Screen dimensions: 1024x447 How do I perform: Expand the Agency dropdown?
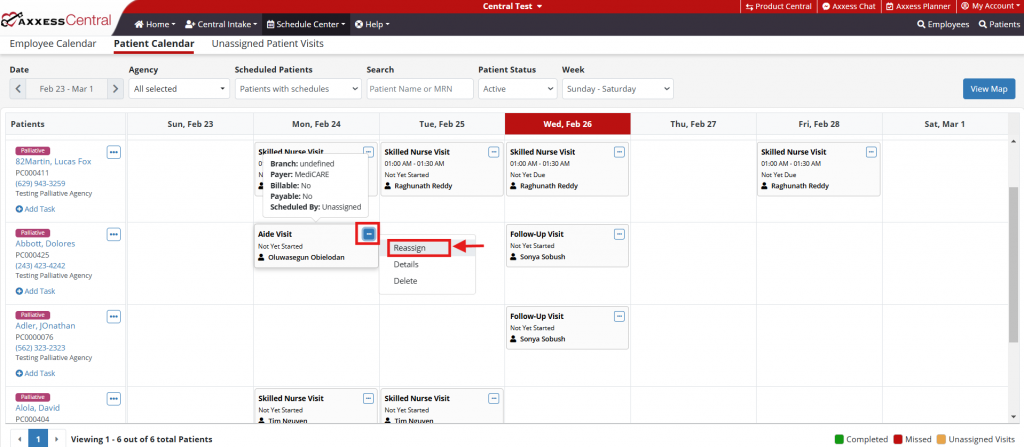177,89
